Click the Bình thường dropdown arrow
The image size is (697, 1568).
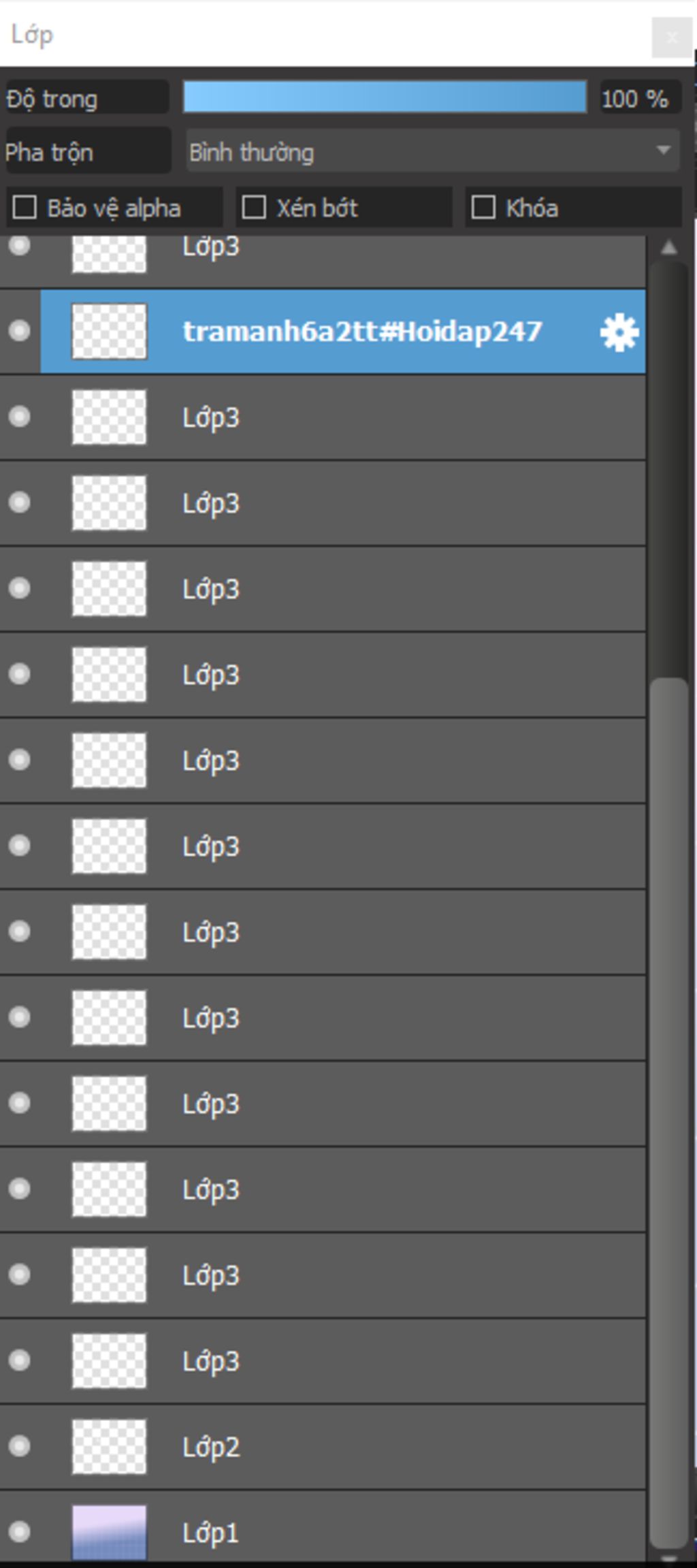pyautogui.click(x=663, y=150)
